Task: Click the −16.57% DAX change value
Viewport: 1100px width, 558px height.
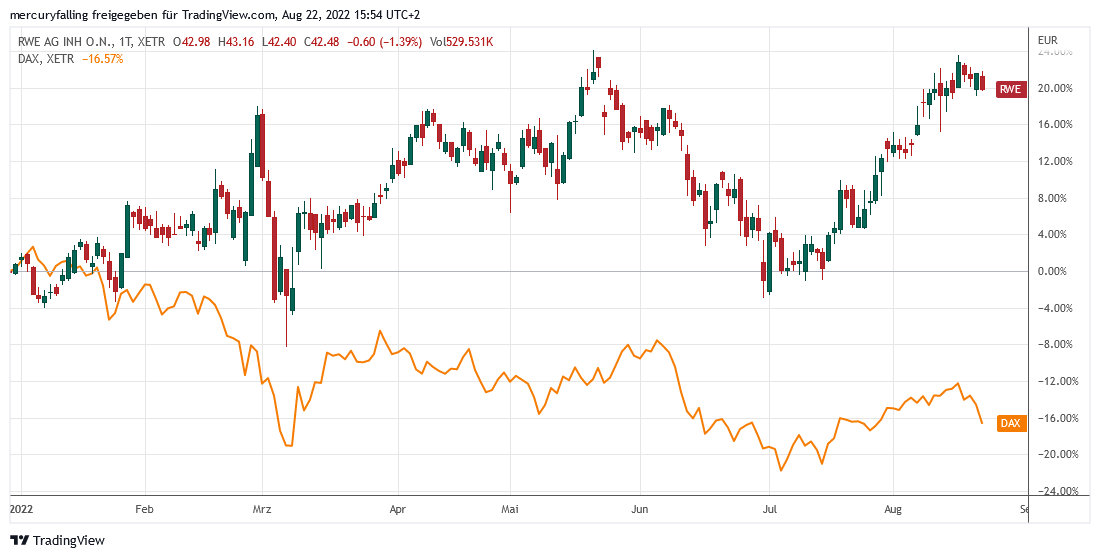Action: [104, 59]
